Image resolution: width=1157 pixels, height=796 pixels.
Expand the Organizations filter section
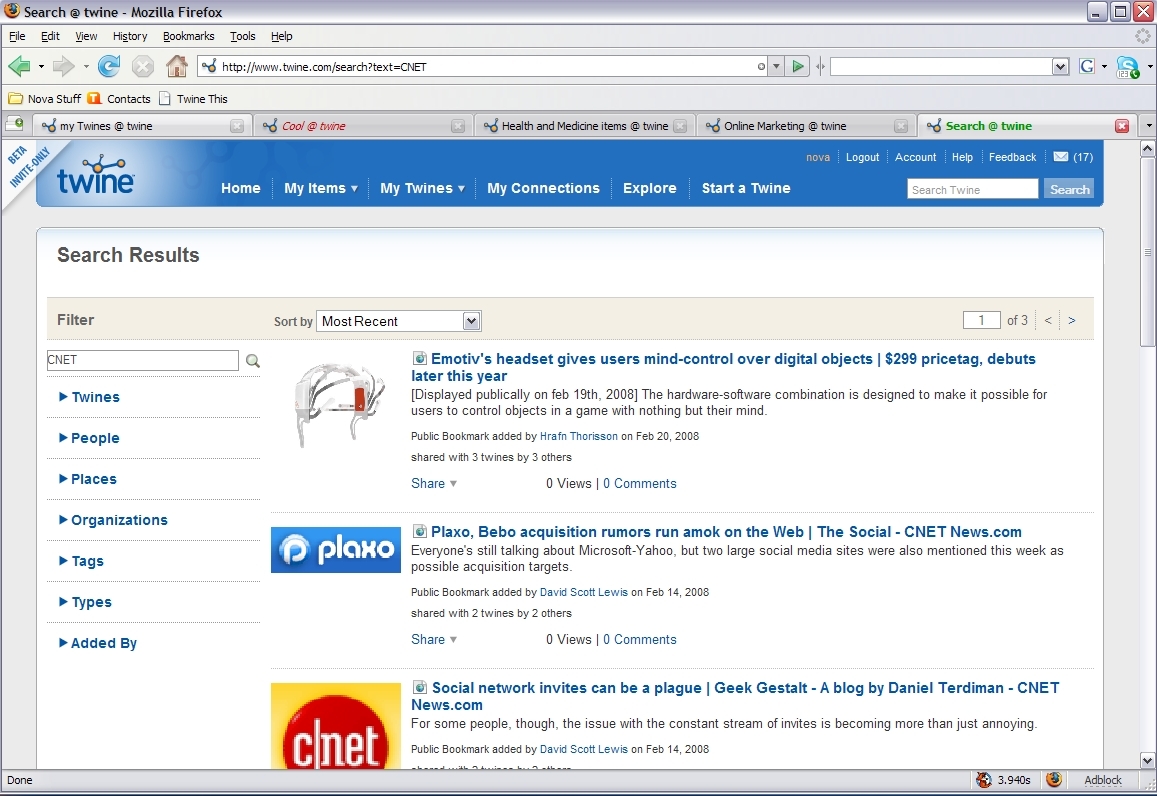(x=114, y=520)
